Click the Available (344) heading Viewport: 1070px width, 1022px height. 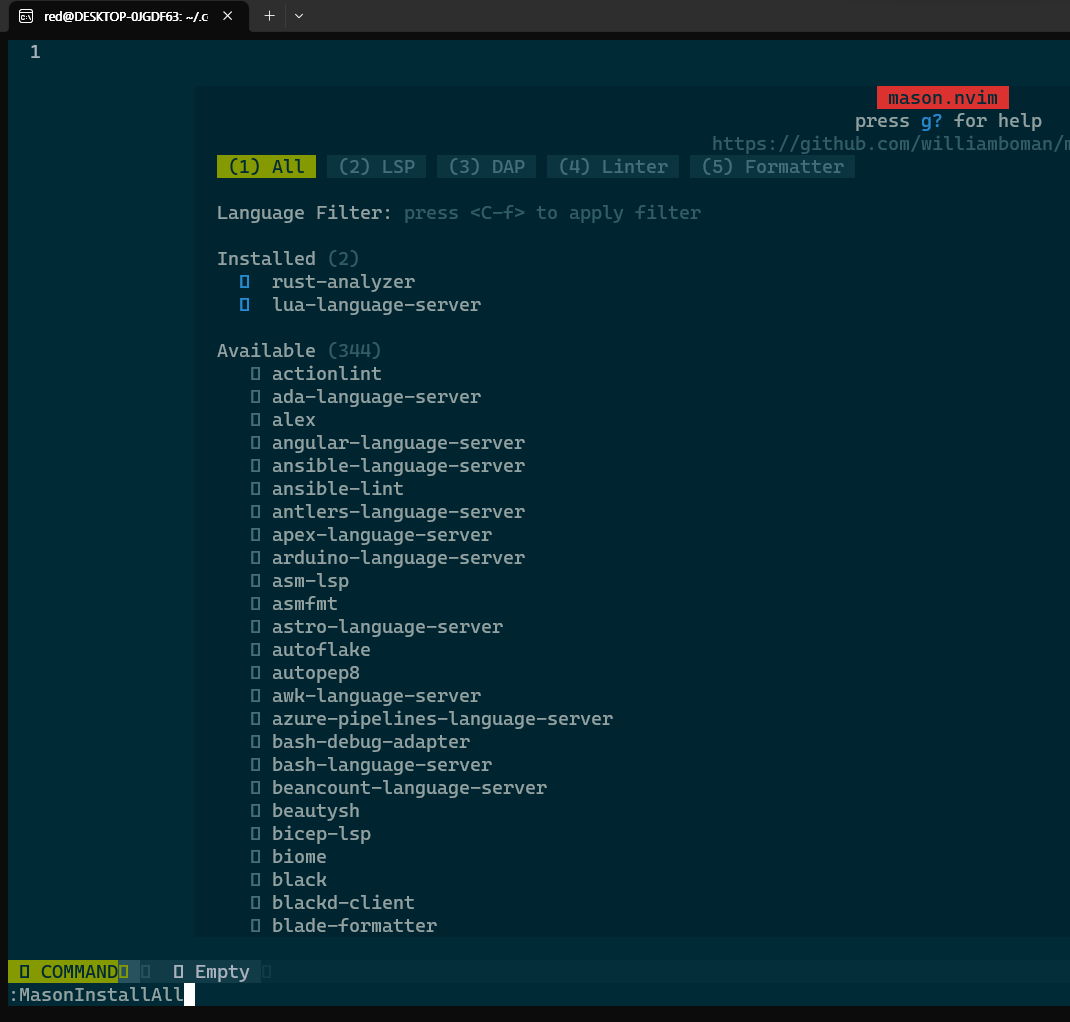[299, 351]
